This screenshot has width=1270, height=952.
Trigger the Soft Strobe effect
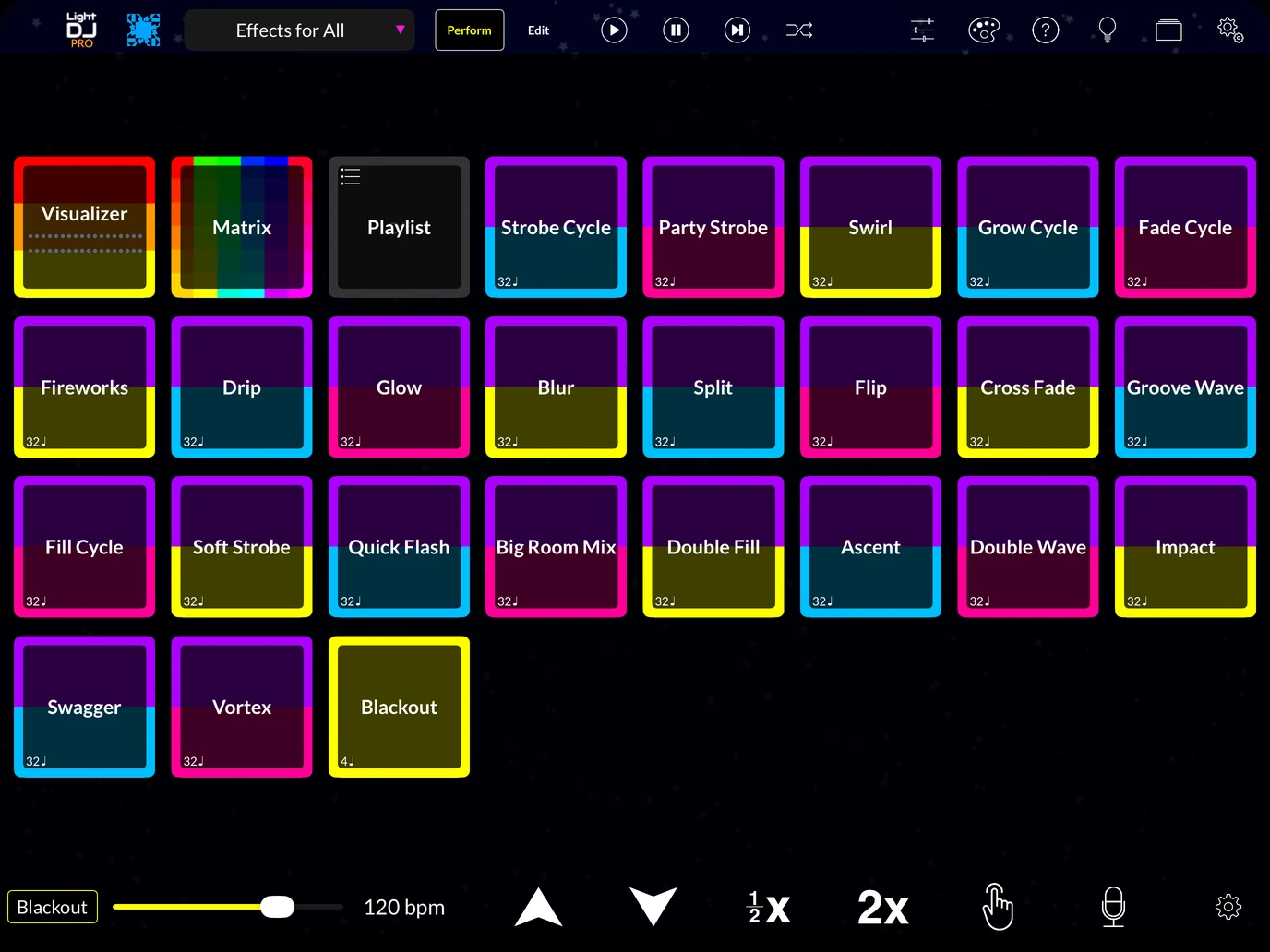pyautogui.click(x=242, y=547)
